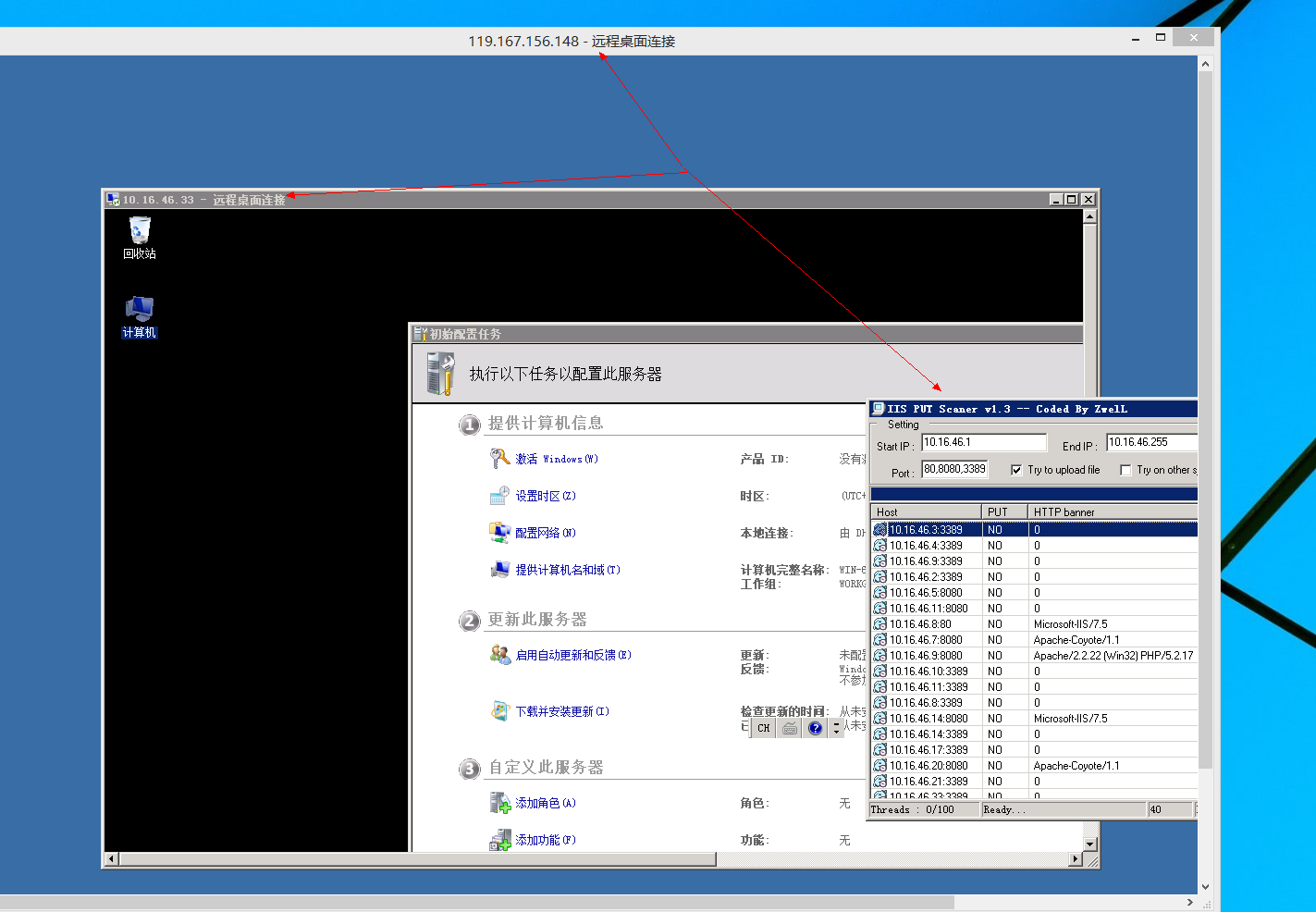Sort results by the PUT column header
This screenshot has height=912, width=1316.
tap(1005, 511)
